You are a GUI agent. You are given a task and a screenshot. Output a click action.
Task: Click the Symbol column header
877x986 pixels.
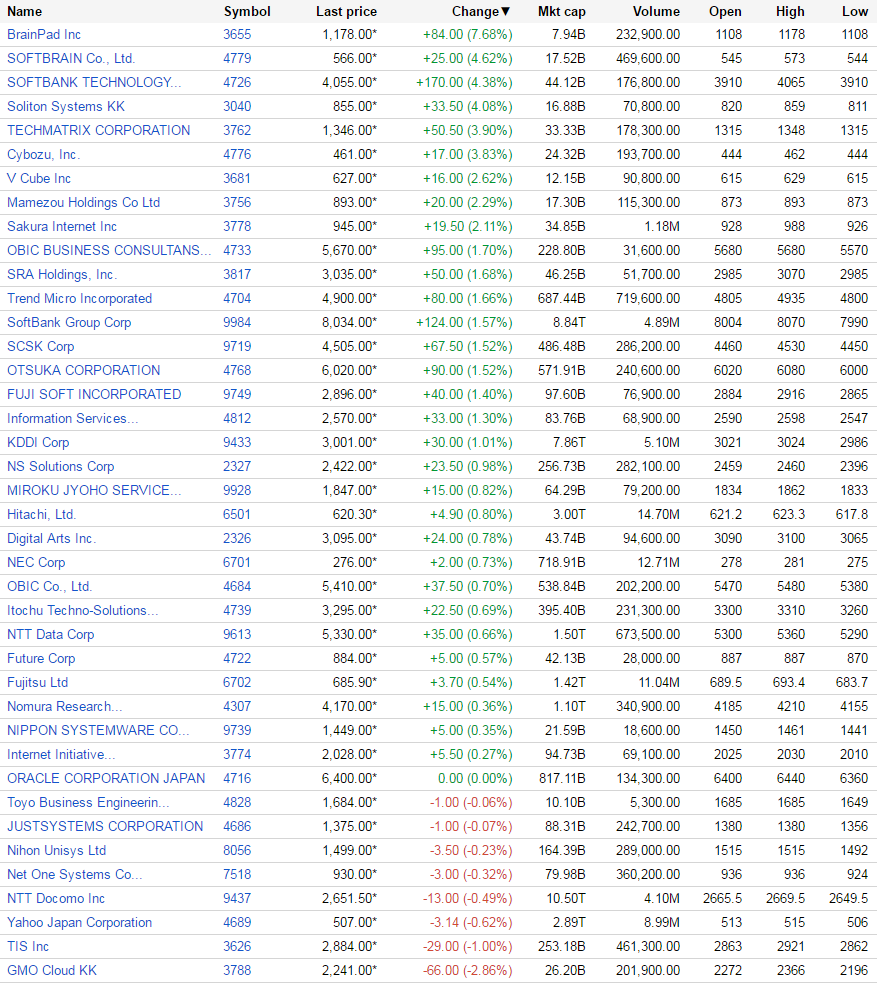(x=247, y=11)
